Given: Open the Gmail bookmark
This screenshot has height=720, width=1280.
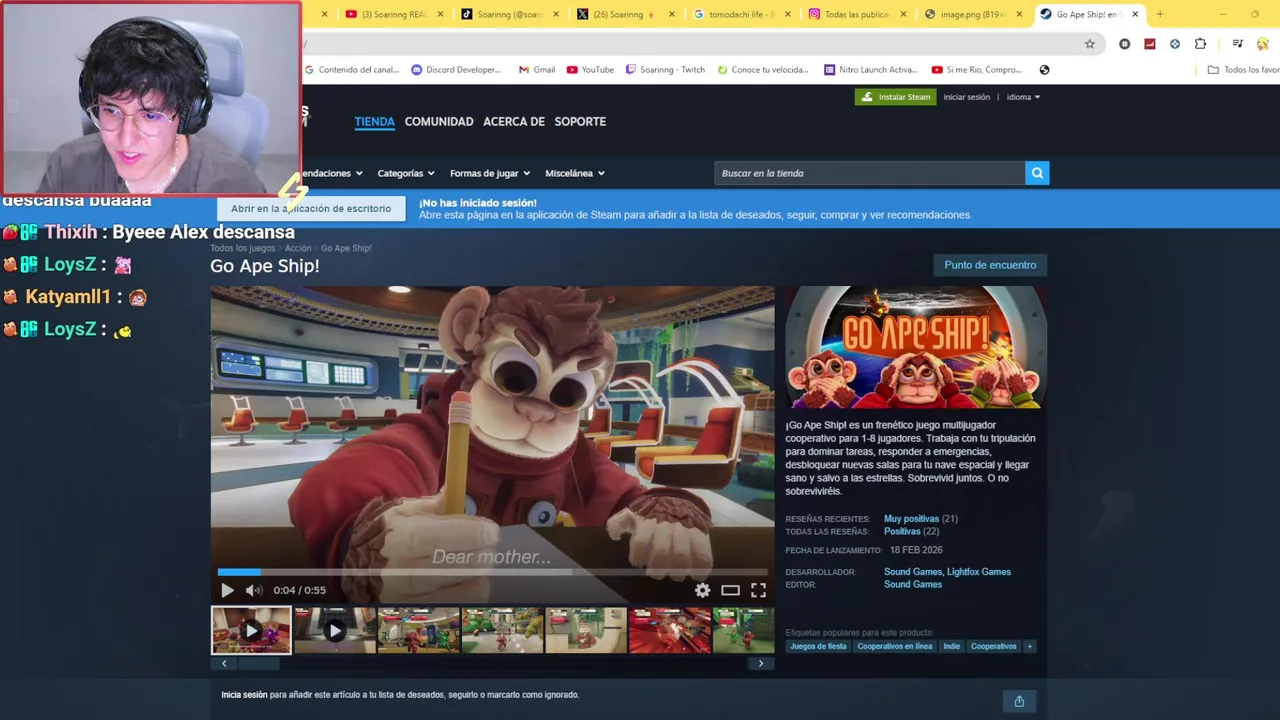Looking at the screenshot, I should pos(536,70).
